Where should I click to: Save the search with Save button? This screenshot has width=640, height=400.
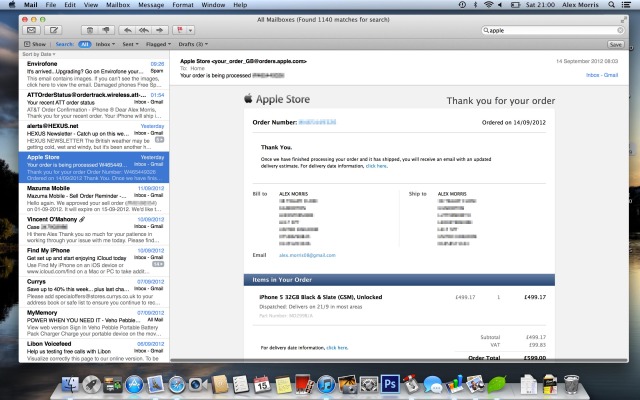[x=616, y=44]
